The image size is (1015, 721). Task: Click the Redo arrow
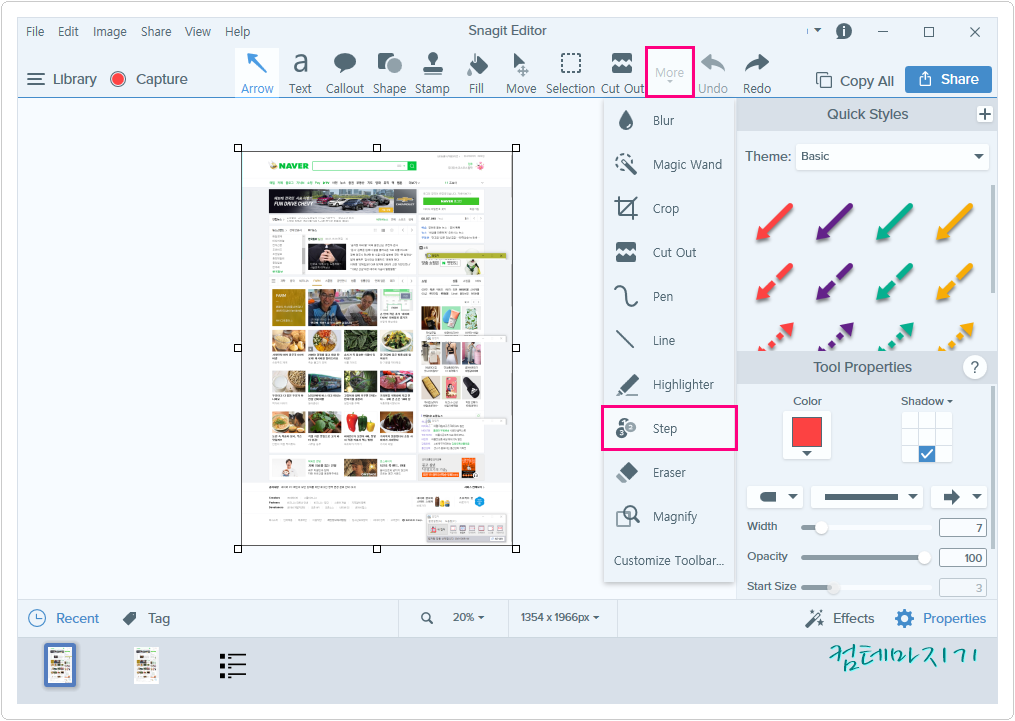pyautogui.click(x=757, y=73)
